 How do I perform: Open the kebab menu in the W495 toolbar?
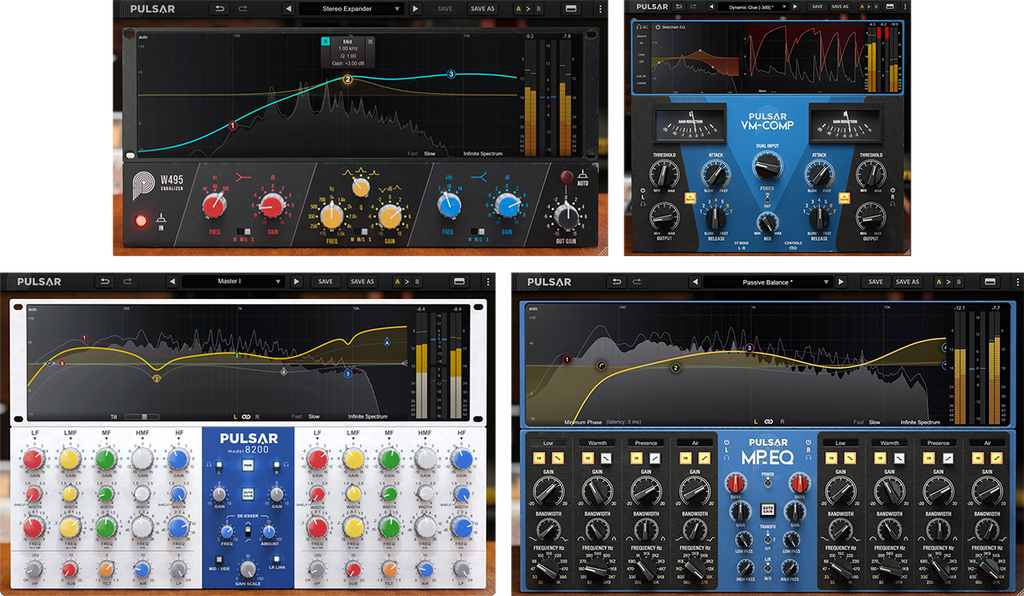[598, 9]
